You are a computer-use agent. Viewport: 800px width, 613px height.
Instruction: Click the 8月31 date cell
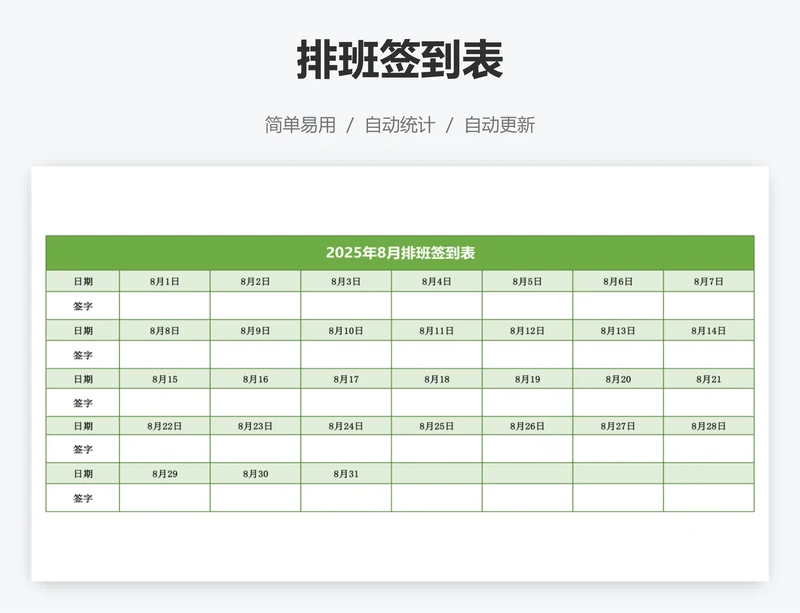point(346,474)
